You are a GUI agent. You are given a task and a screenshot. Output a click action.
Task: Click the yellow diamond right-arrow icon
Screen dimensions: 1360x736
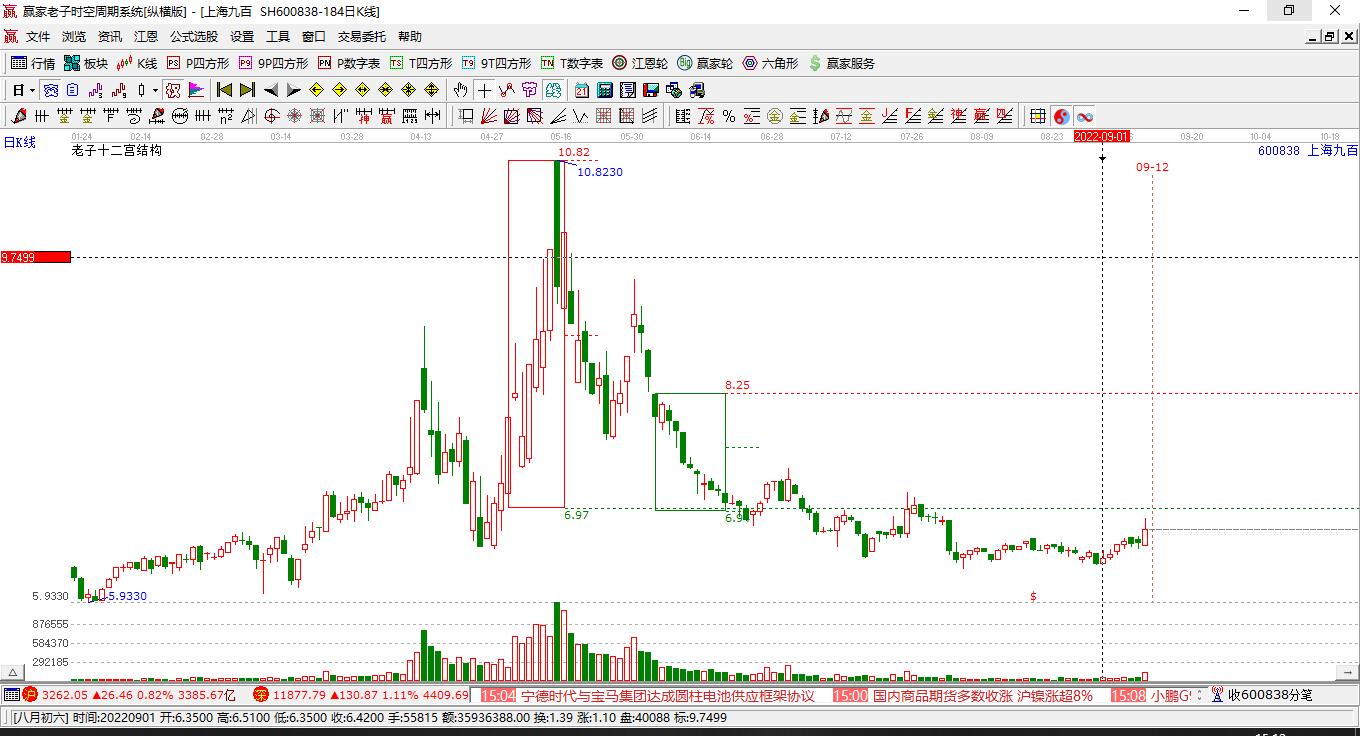(x=340, y=90)
